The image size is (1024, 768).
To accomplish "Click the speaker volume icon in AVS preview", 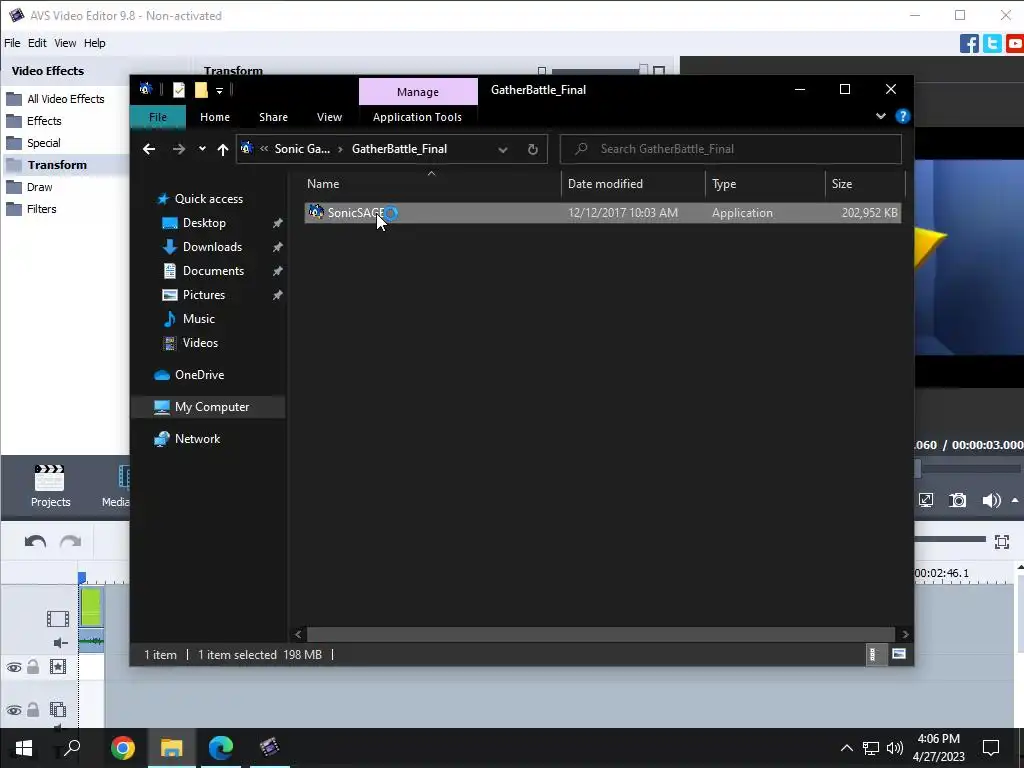I will pyautogui.click(x=991, y=500).
